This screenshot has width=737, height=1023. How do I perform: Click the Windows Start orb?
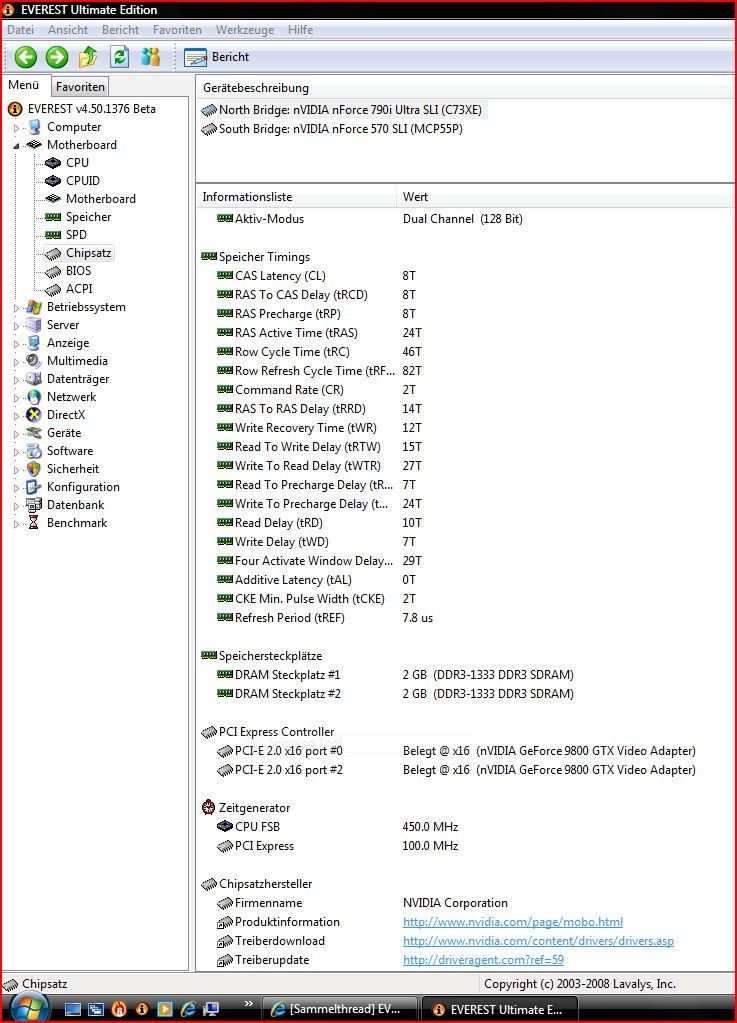click(x=29, y=1009)
